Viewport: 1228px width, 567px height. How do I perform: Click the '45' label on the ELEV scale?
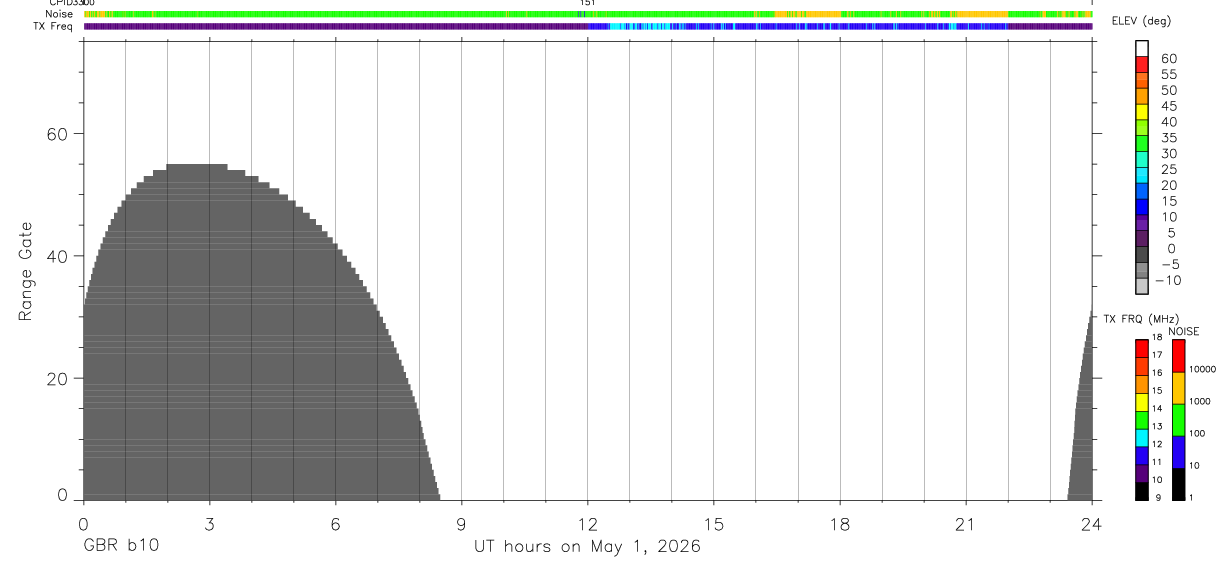tap(1169, 106)
